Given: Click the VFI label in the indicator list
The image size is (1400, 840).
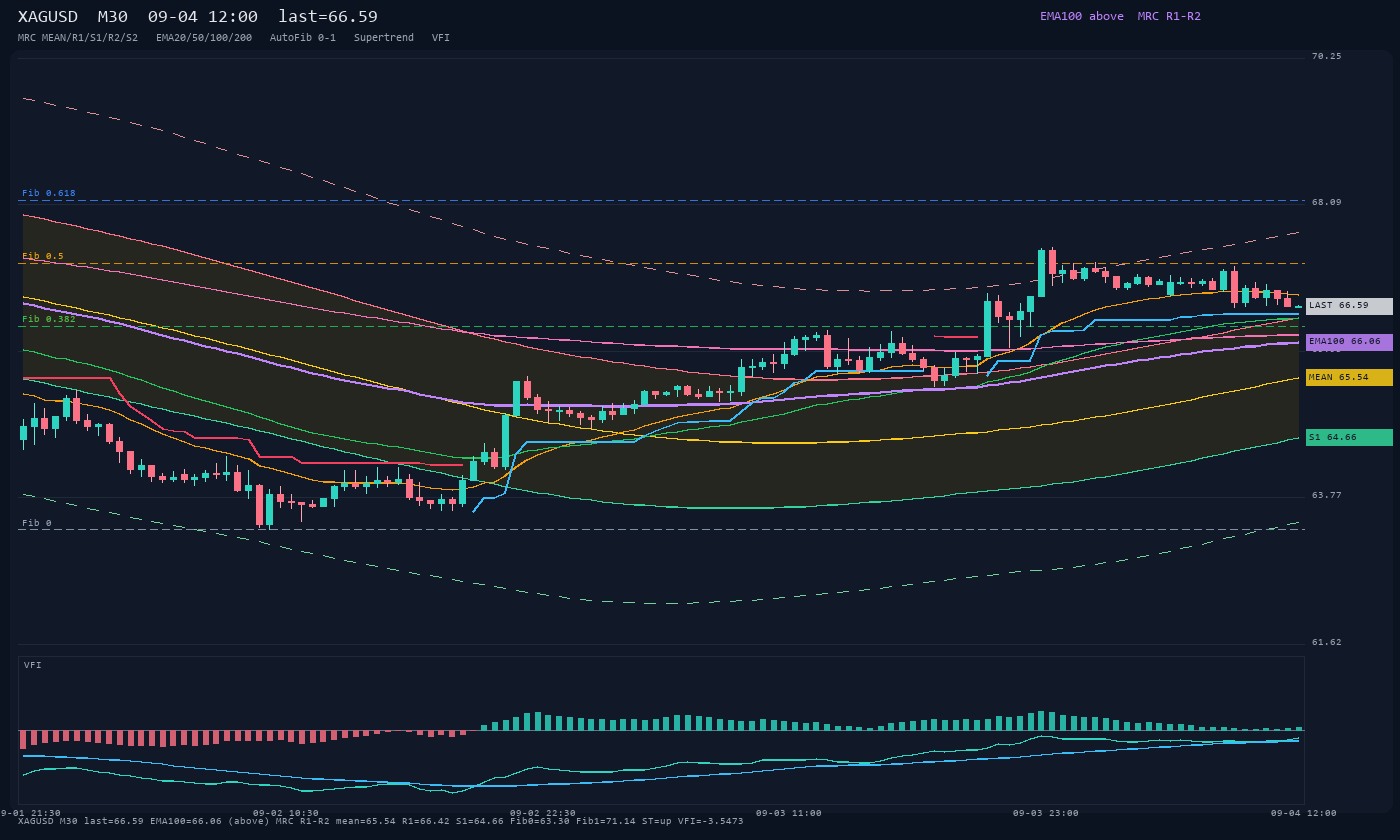Looking at the screenshot, I should [441, 38].
